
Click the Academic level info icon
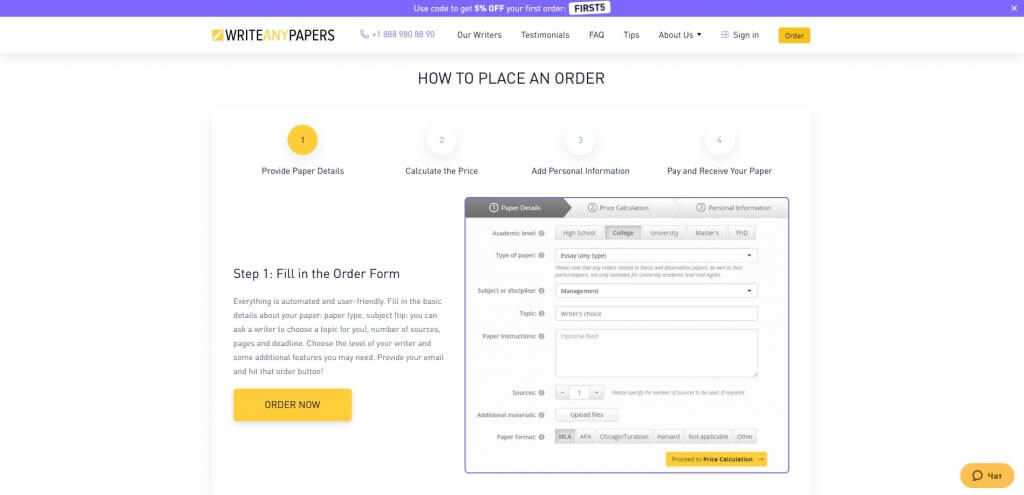[541, 233]
